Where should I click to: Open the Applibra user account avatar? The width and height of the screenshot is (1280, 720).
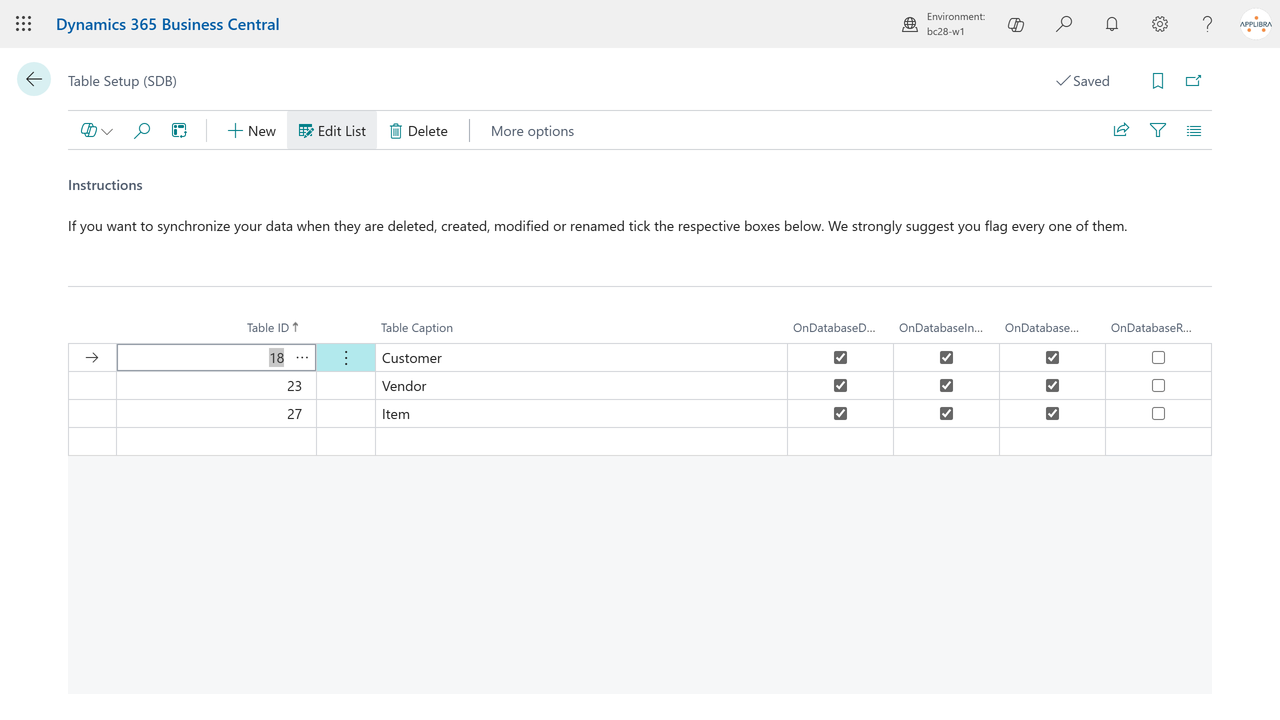1256,24
